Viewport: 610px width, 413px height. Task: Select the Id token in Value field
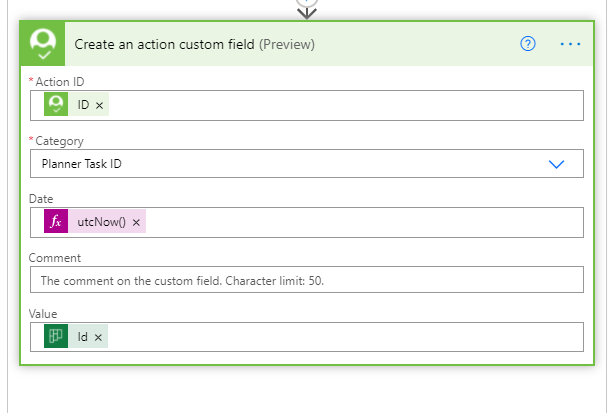82,336
